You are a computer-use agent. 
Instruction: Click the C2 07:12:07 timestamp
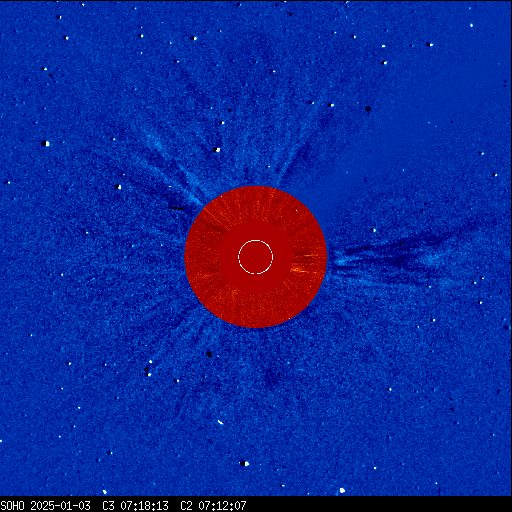pyautogui.click(x=213, y=506)
